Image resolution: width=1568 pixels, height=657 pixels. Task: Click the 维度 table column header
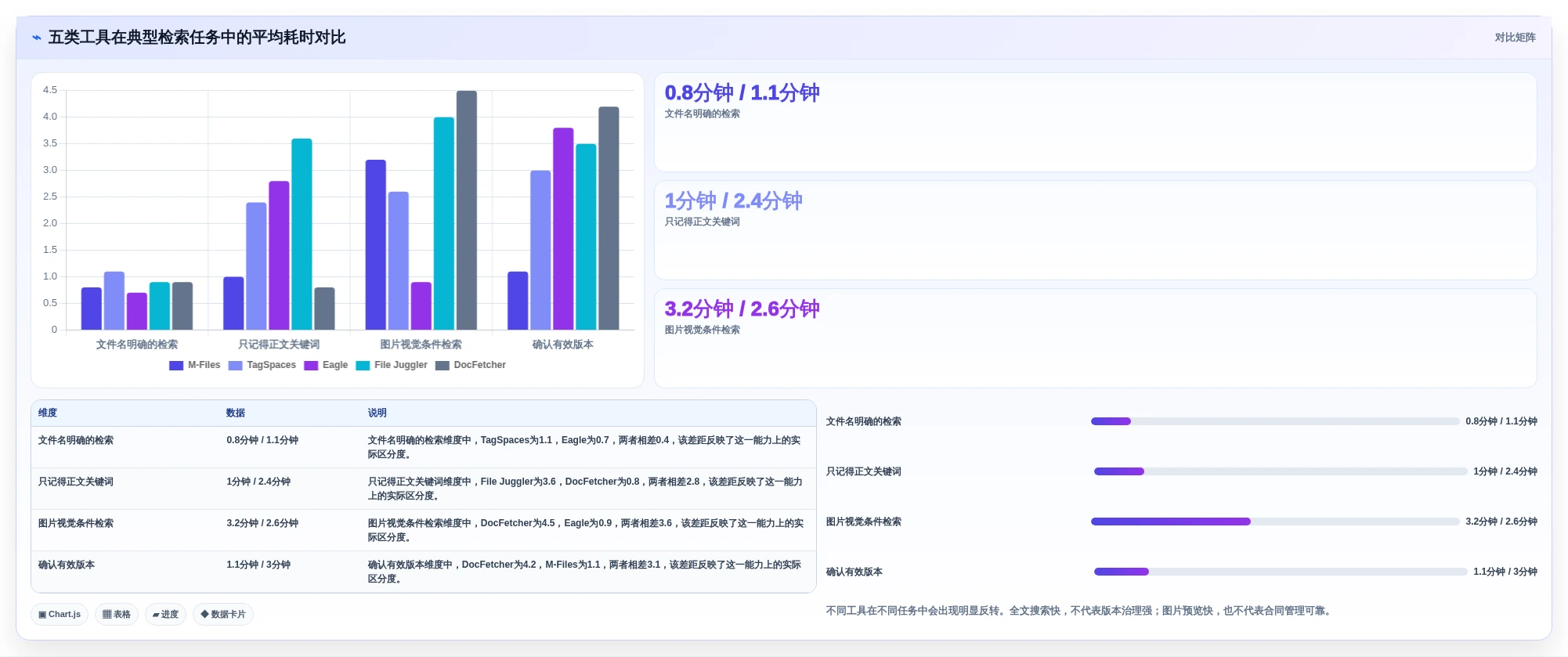click(48, 413)
